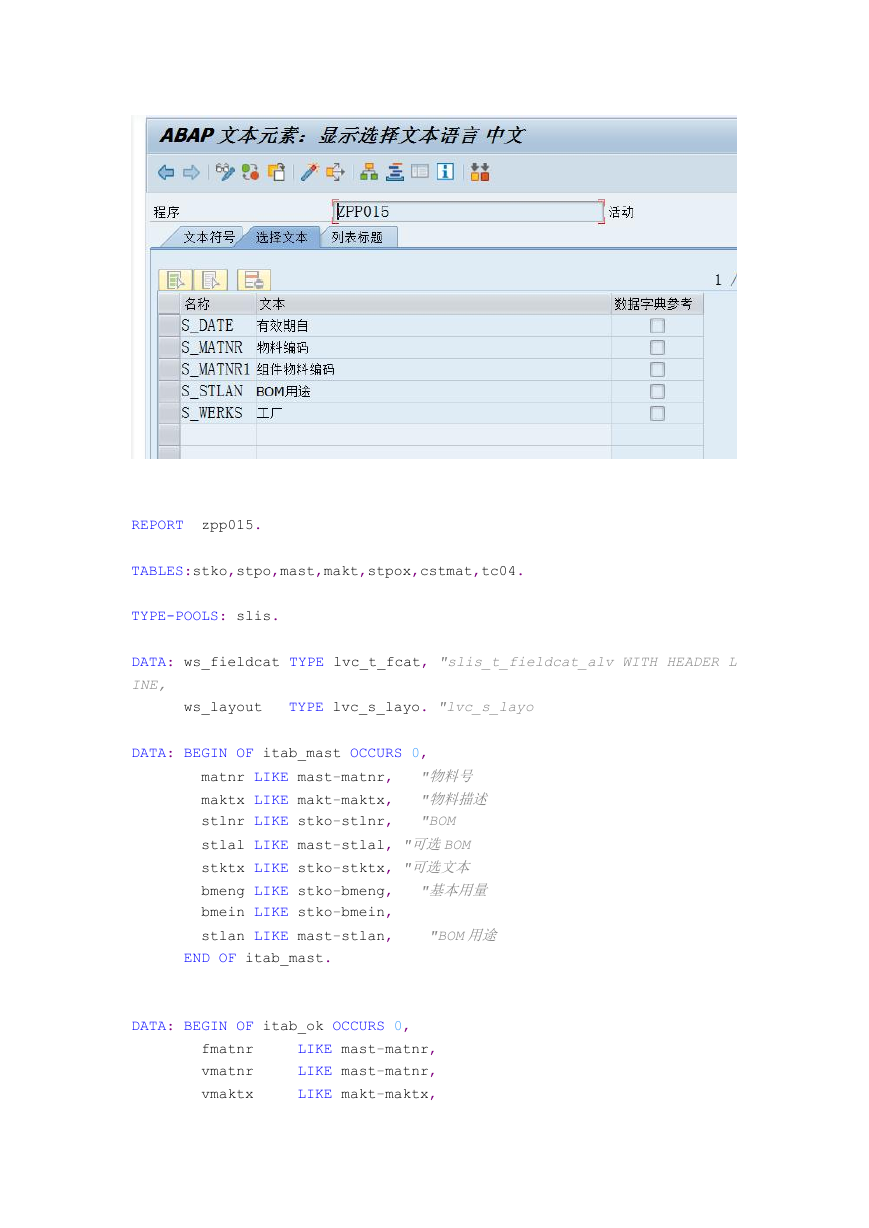The image size is (869, 1228).
Task: Click the Display Object List hierarchy icon
Action: [x=369, y=172]
